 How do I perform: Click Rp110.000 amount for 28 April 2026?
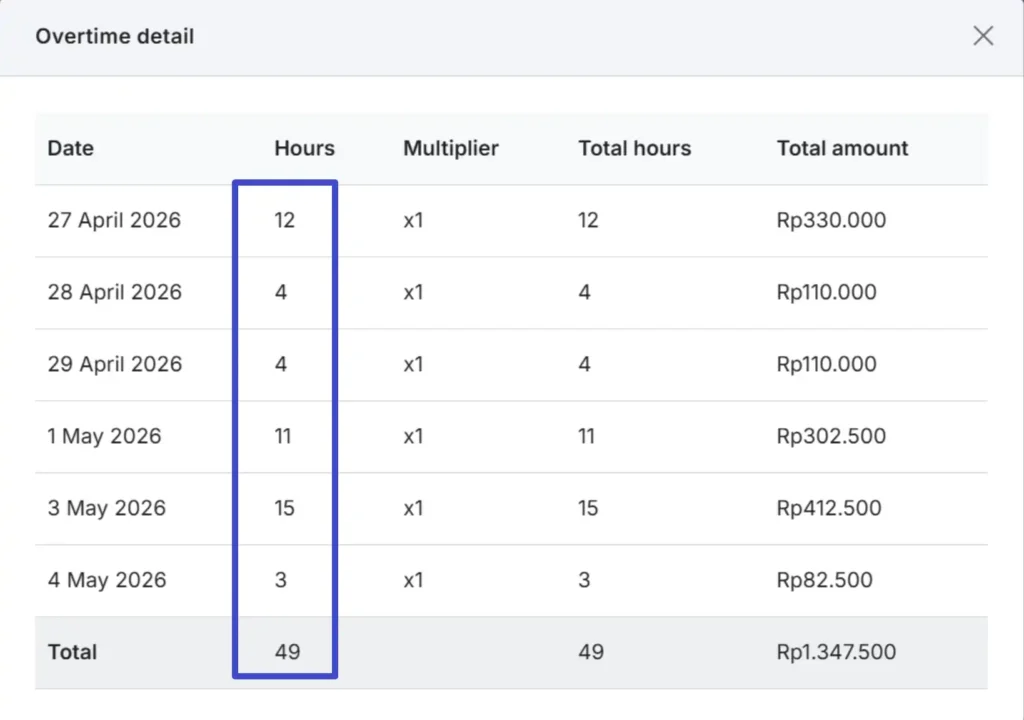coord(827,292)
